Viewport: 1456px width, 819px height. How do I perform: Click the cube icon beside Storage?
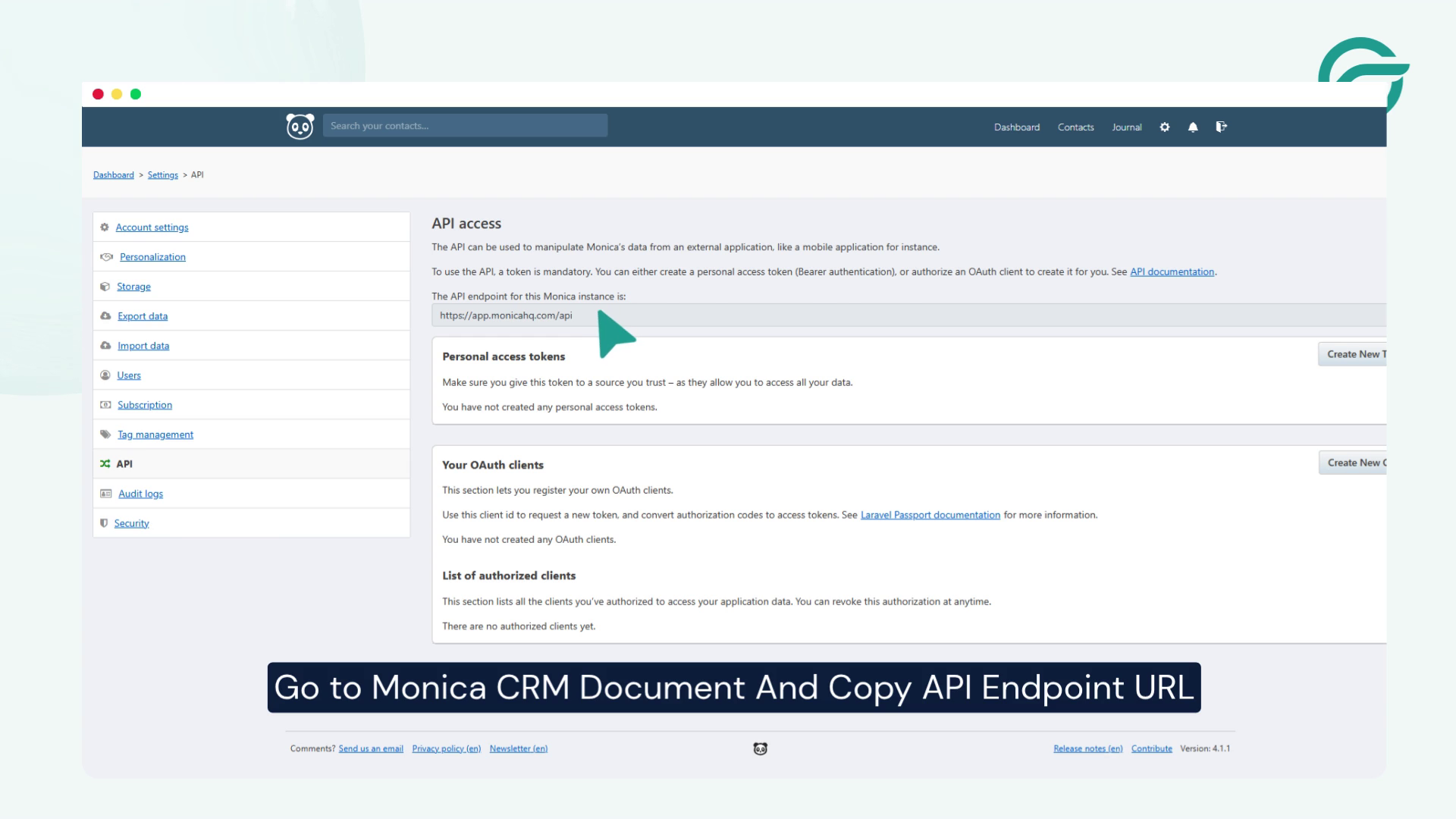[x=105, y=286]
